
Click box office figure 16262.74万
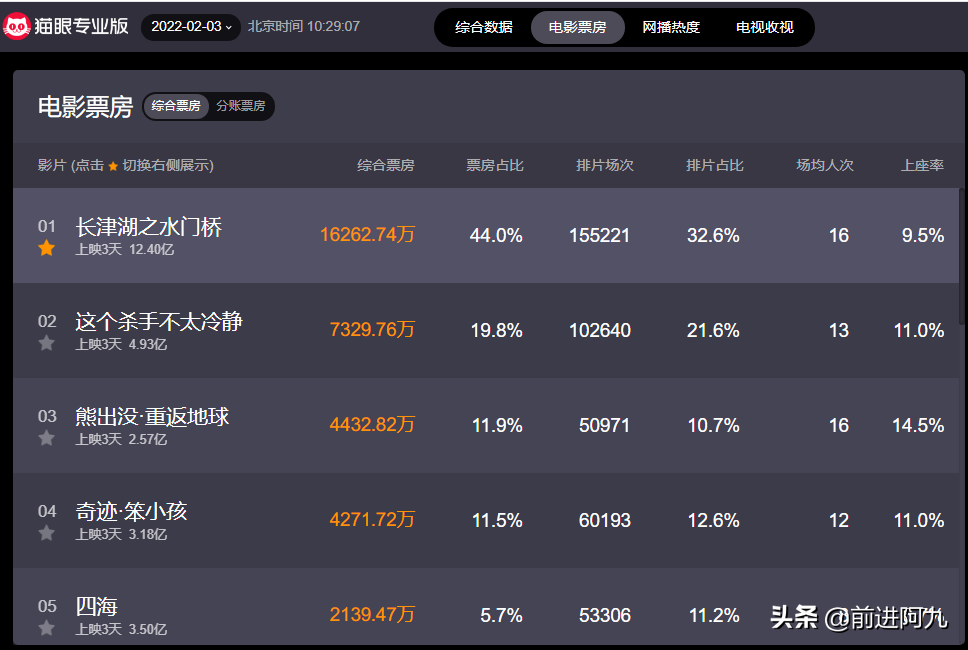tap(367, 235)
